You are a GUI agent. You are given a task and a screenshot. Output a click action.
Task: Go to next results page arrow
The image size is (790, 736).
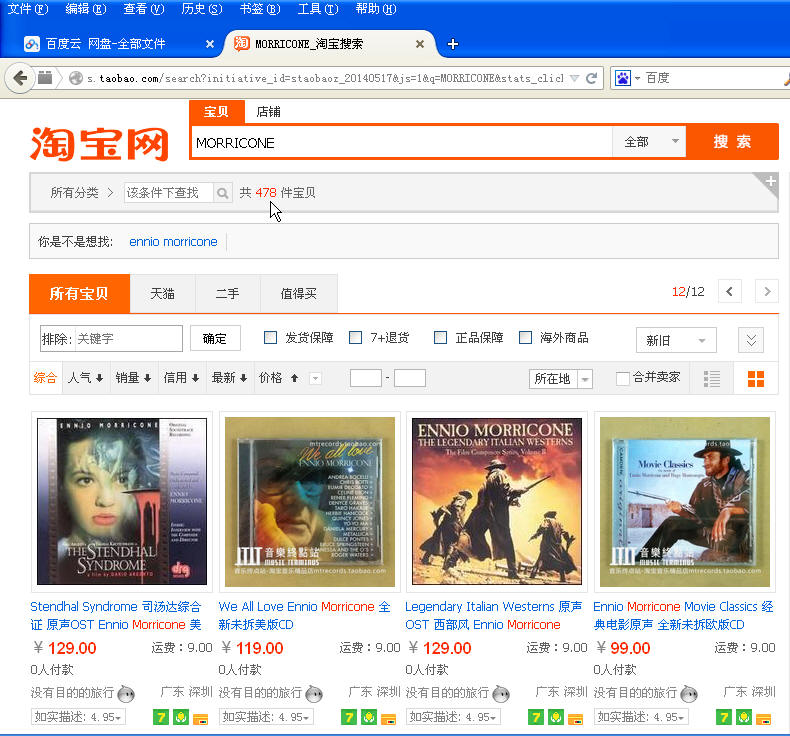pyautogui.click(x=767, y=291)
